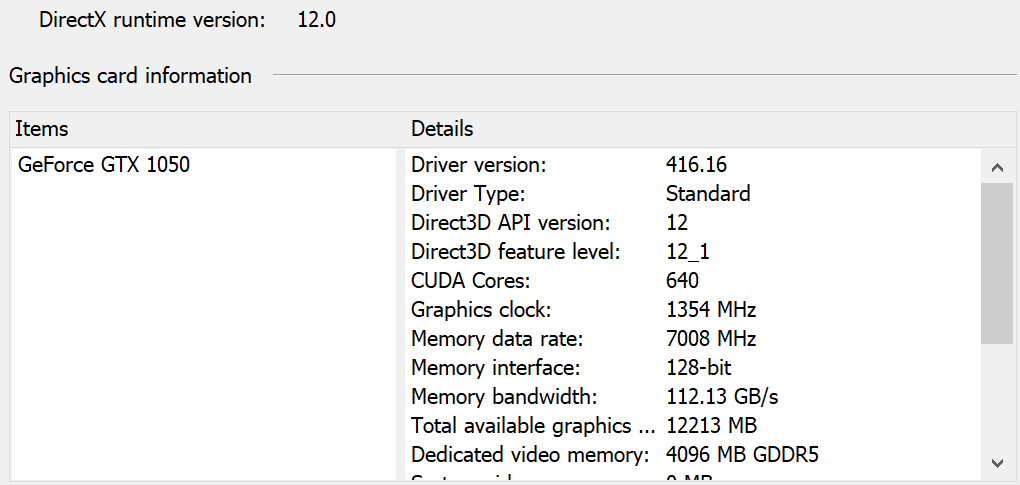This screenshot has height=485, width=1020.
Task: Click the Graphics card information heading
Action: [130, 76]
